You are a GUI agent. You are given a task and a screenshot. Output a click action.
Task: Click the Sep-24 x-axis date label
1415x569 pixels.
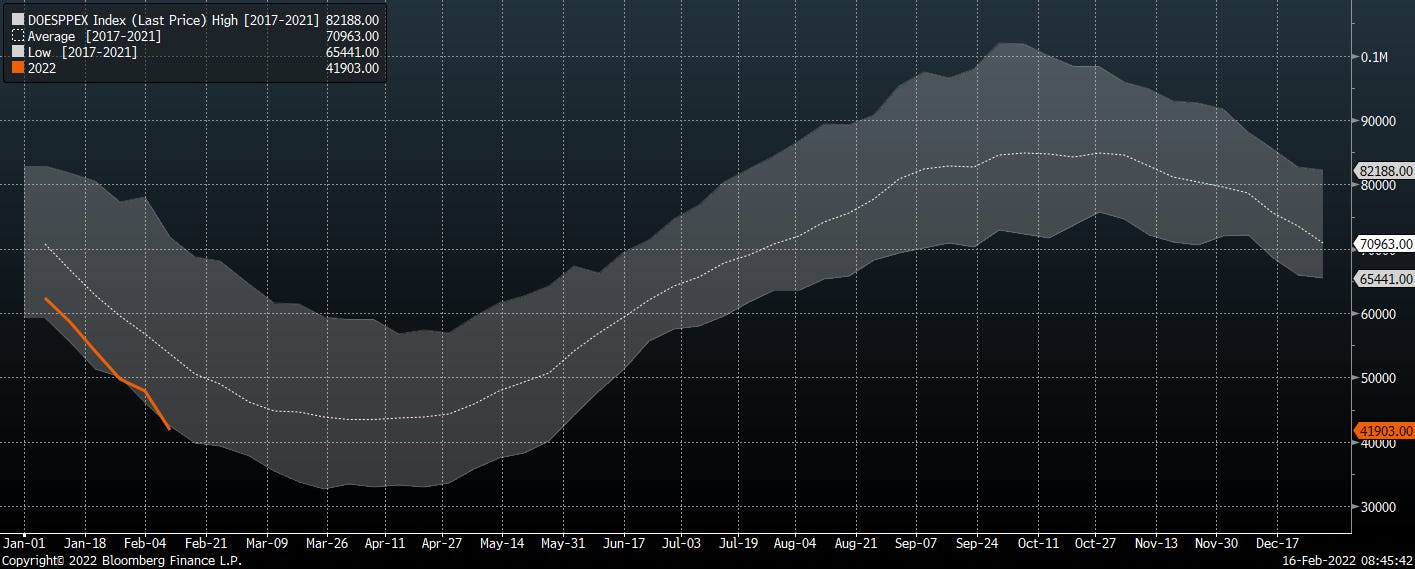[x=978, y=543]
